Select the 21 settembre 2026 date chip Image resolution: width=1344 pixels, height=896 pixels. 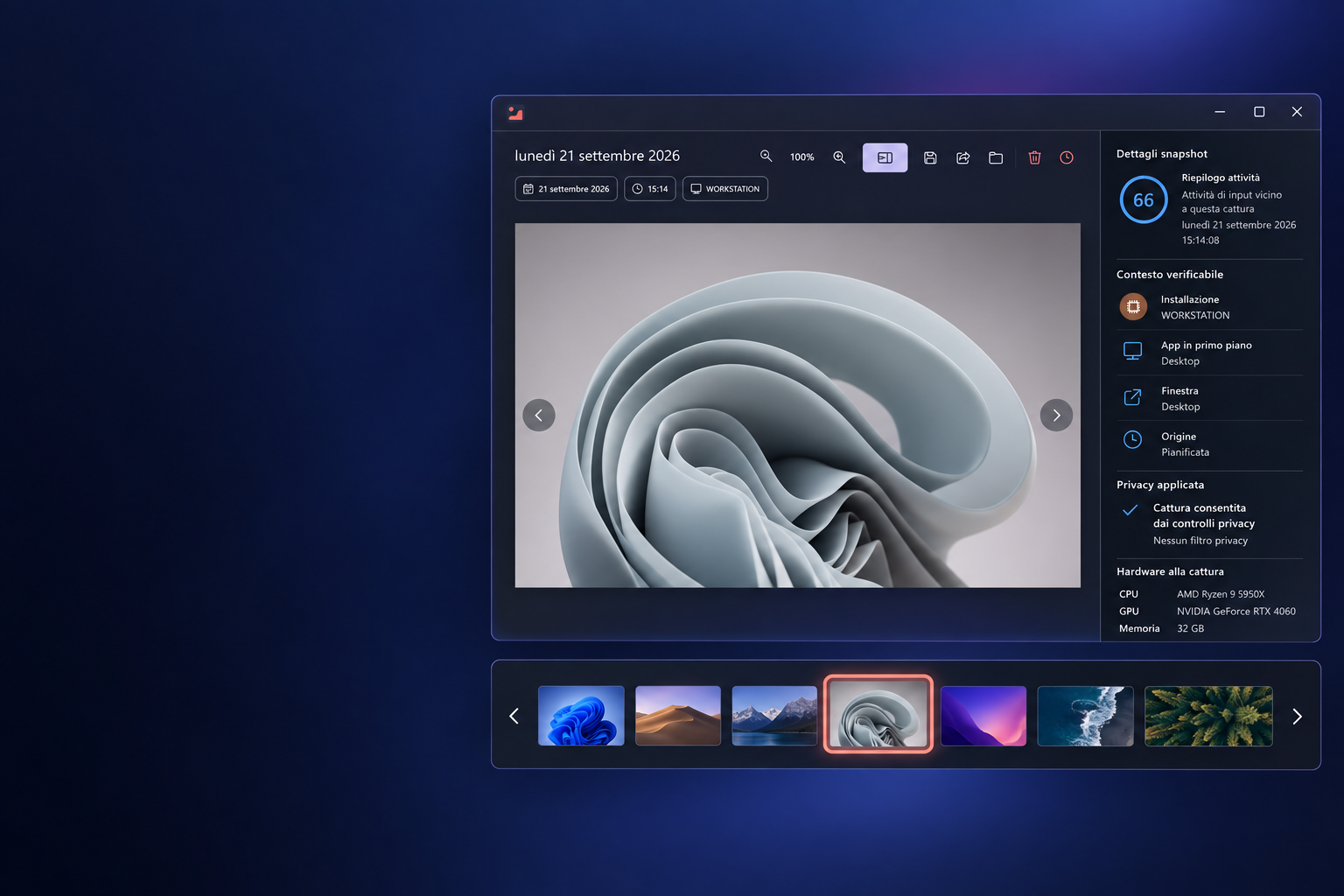[x=566, y=189]
